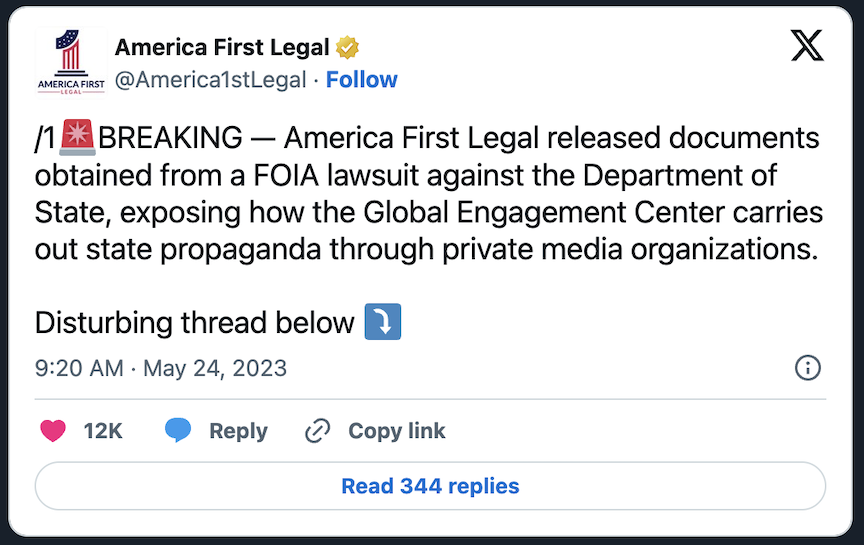Click the Twitter info circle icon
This screenshot has width=864, height=545.
point(807,368)
